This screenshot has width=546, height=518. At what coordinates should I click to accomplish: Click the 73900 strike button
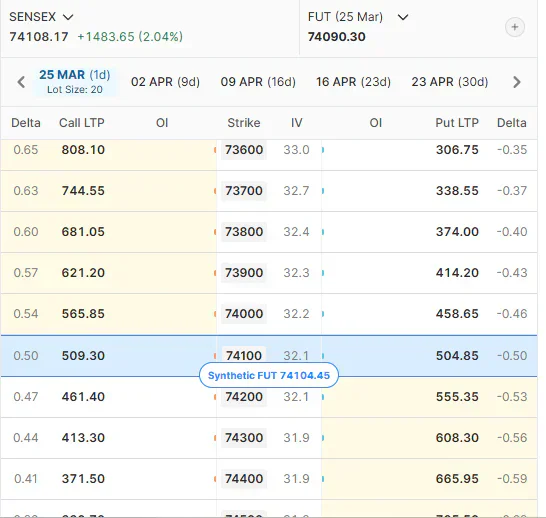click(x=244, y=273)
